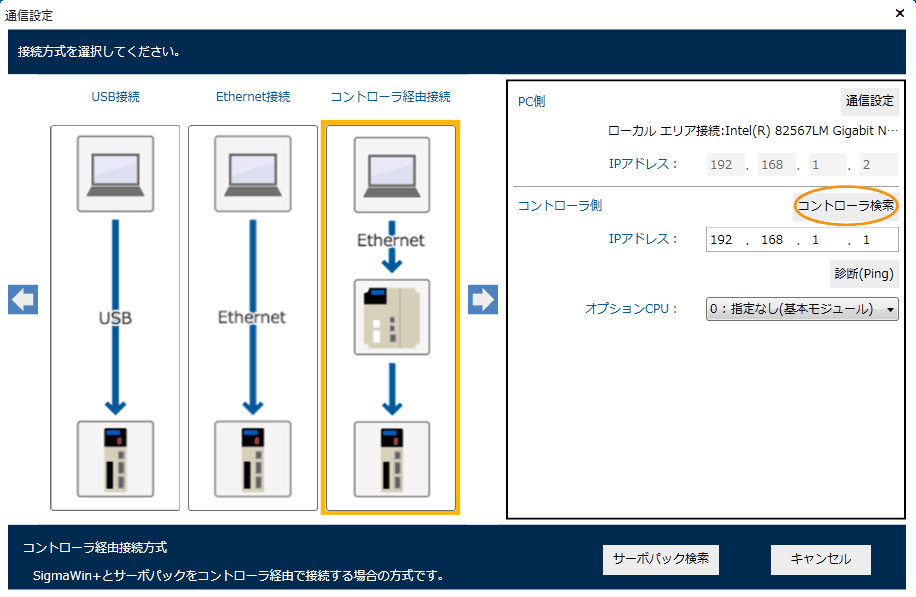Start サーボパック検索
This screenshot has height=597, width=916.
pos(660,559)
